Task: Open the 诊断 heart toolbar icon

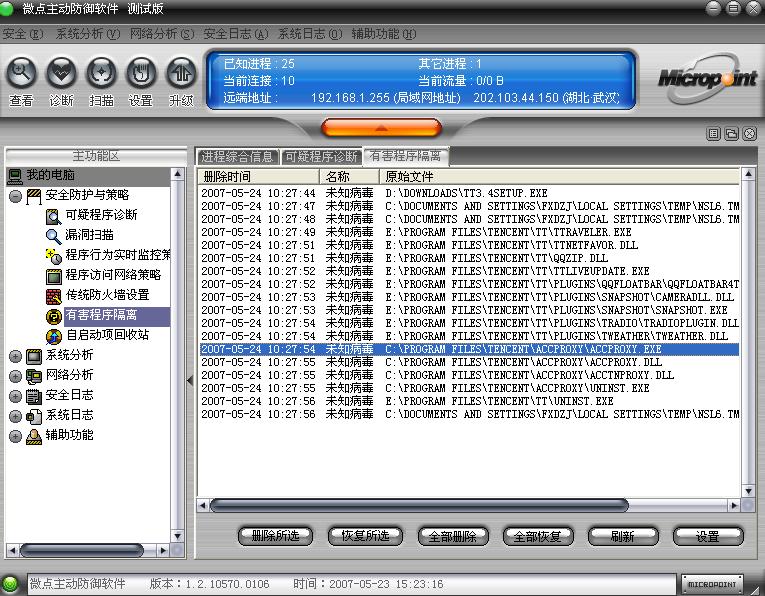Action: click(61, 73)
